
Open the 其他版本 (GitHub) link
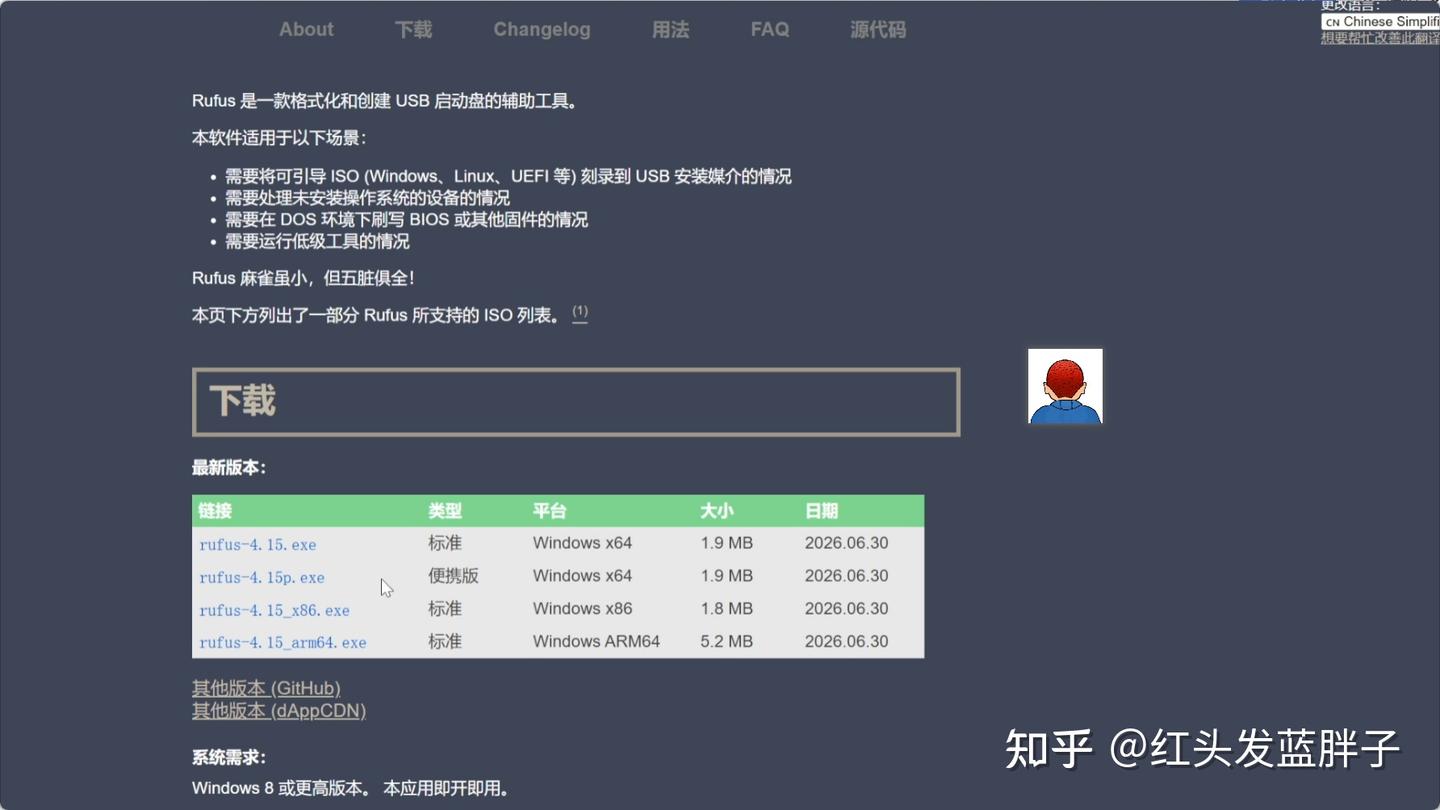(x=266, y=688)
